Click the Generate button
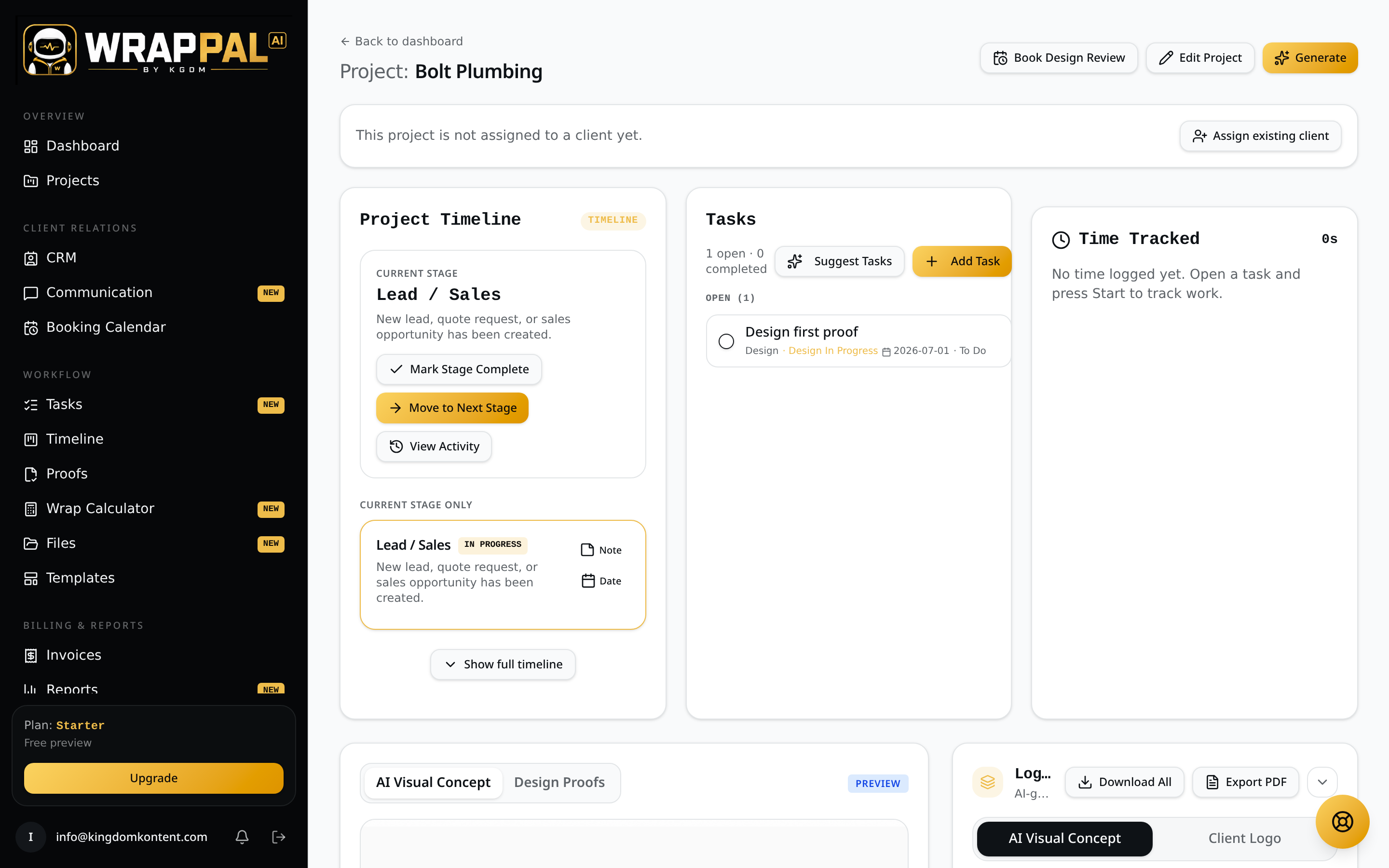1389x868 pixels. [x=1310, y=58]
